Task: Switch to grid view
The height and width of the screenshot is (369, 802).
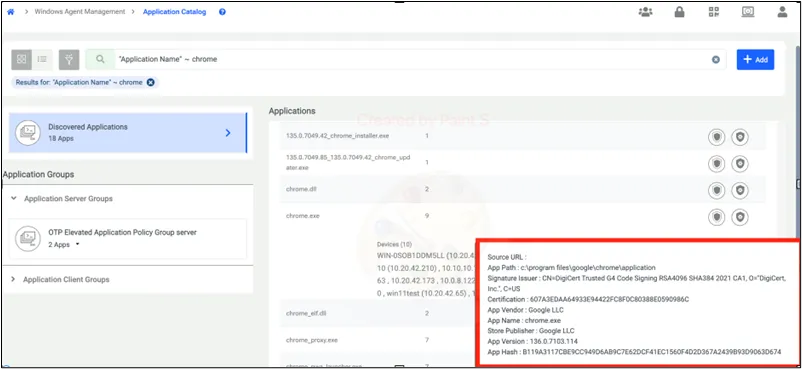Action: click(21, 60)
